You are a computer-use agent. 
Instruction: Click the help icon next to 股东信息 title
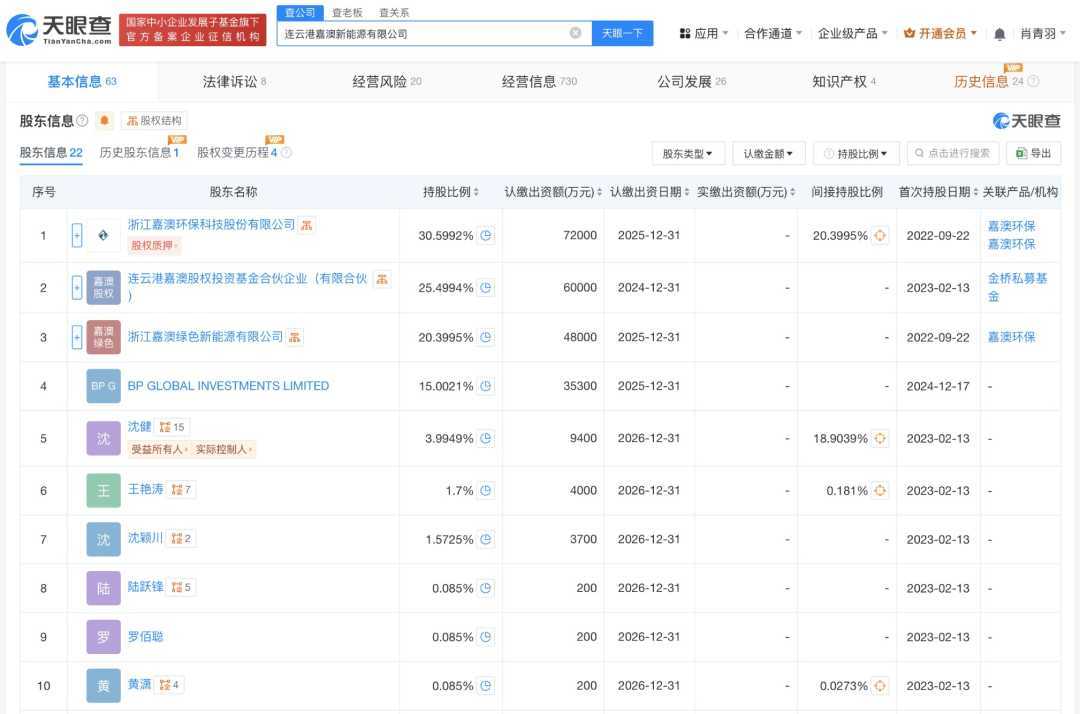pyautogui.click(x=82, y=121)
